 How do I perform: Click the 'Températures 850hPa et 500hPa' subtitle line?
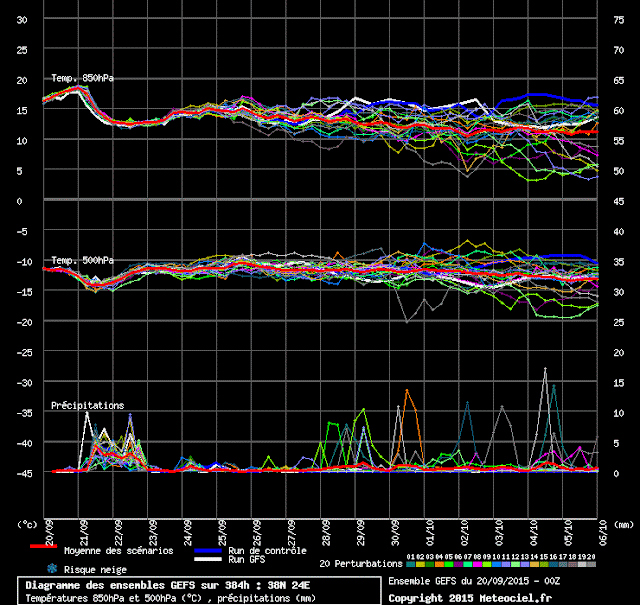[171, 598]
